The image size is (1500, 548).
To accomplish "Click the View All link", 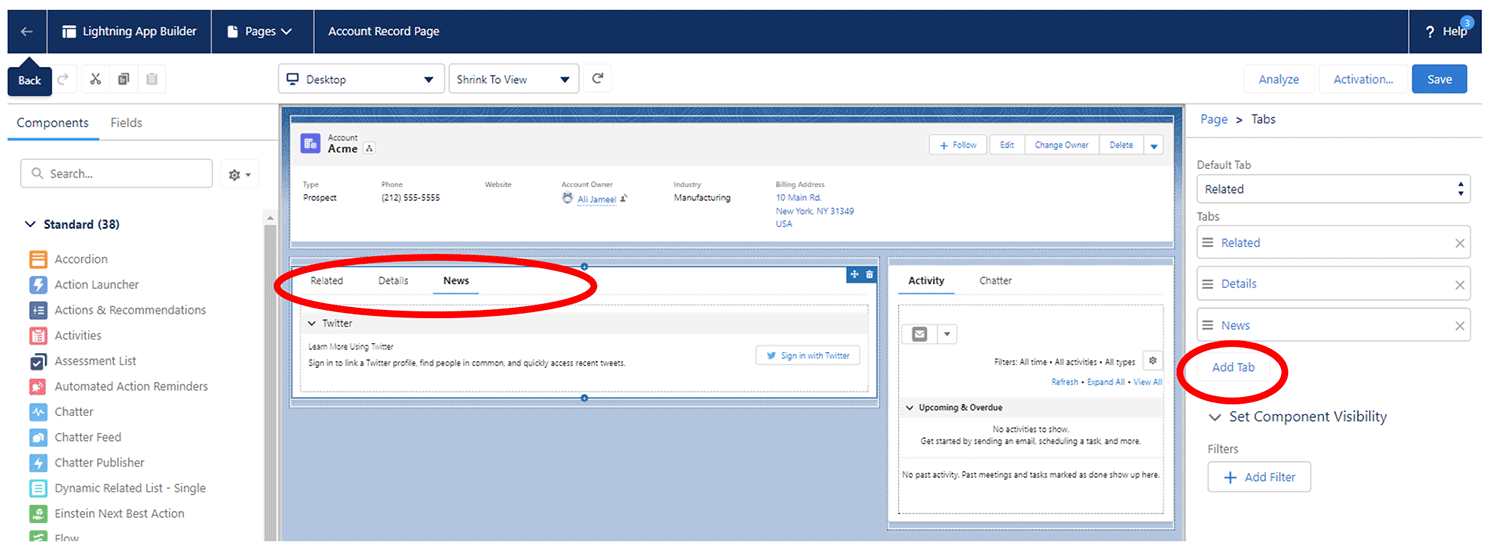I will (1148, 382).
